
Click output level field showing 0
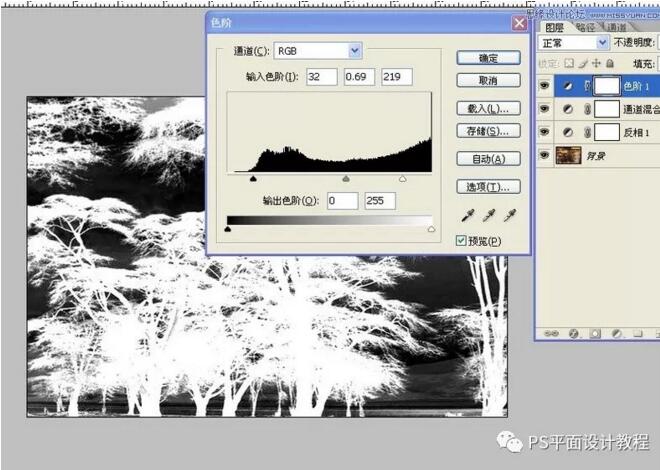[x=343, y=201]
